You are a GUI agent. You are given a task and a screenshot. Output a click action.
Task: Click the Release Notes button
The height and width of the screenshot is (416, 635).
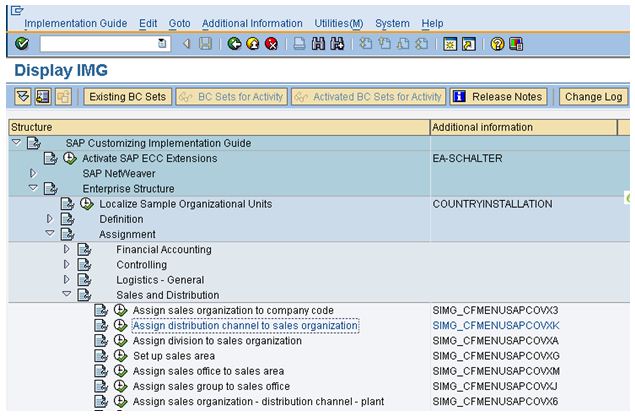[498, 97]
